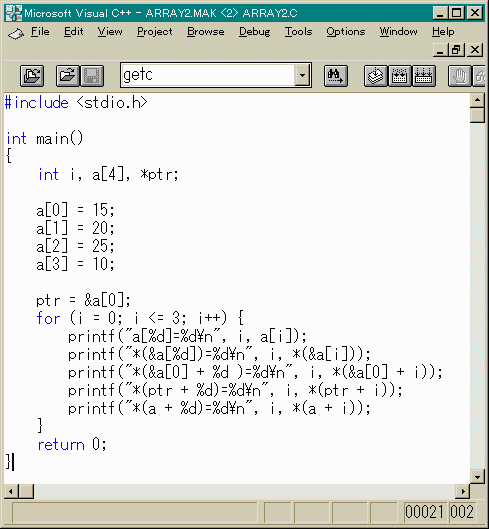Viewport: 489px width, 529px height.
Task: Open the Debug menu
Action: (x=254, y=32)
